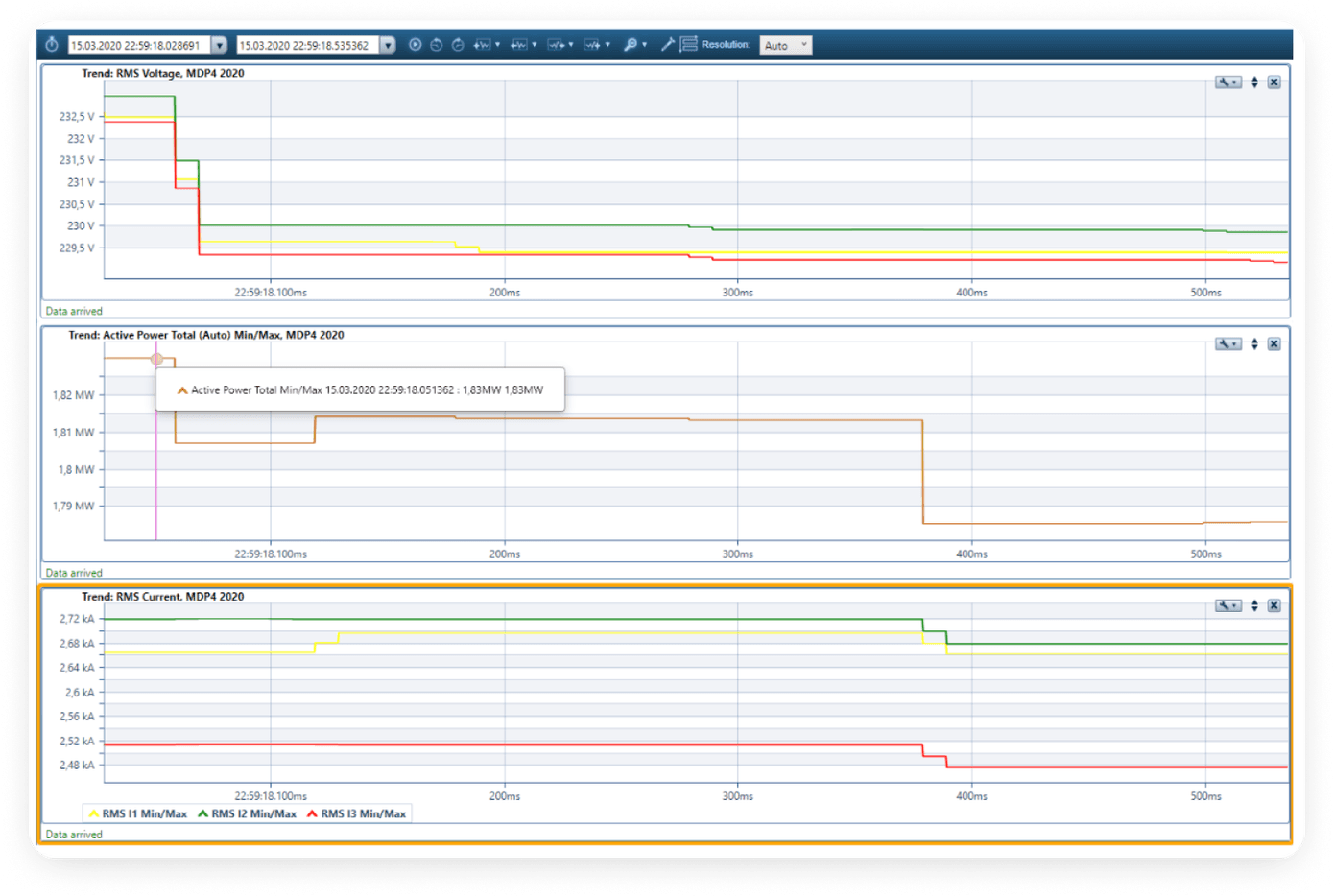Click the step-back time icon

[437, 45]
